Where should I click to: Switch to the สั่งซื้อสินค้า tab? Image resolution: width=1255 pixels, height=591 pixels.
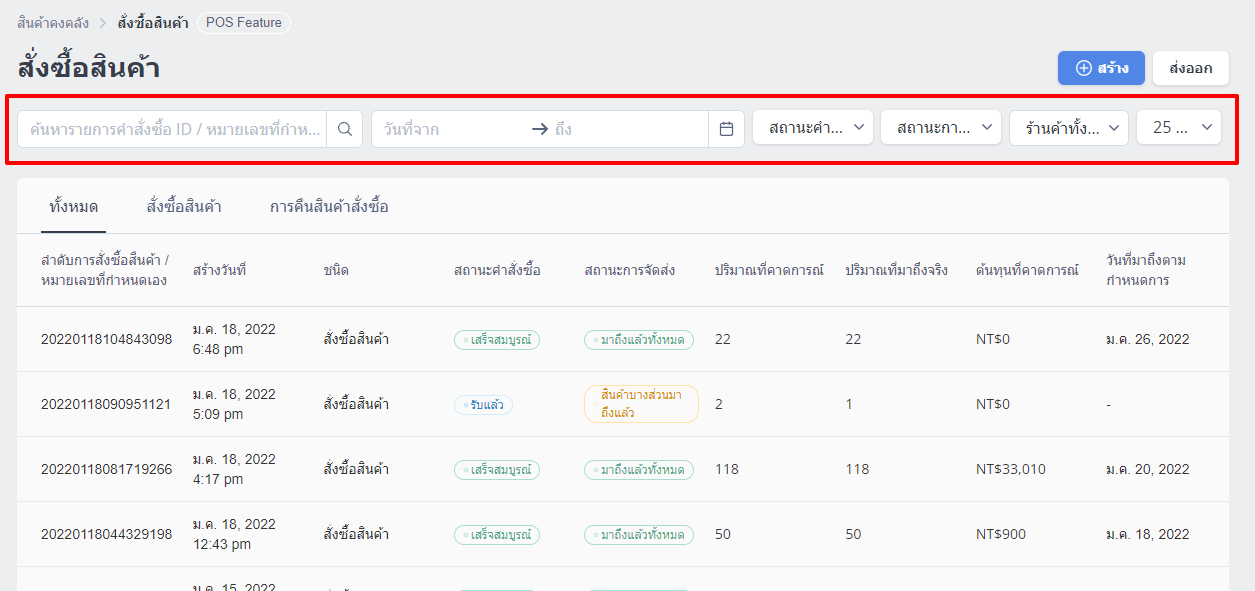tap(184, 207)
